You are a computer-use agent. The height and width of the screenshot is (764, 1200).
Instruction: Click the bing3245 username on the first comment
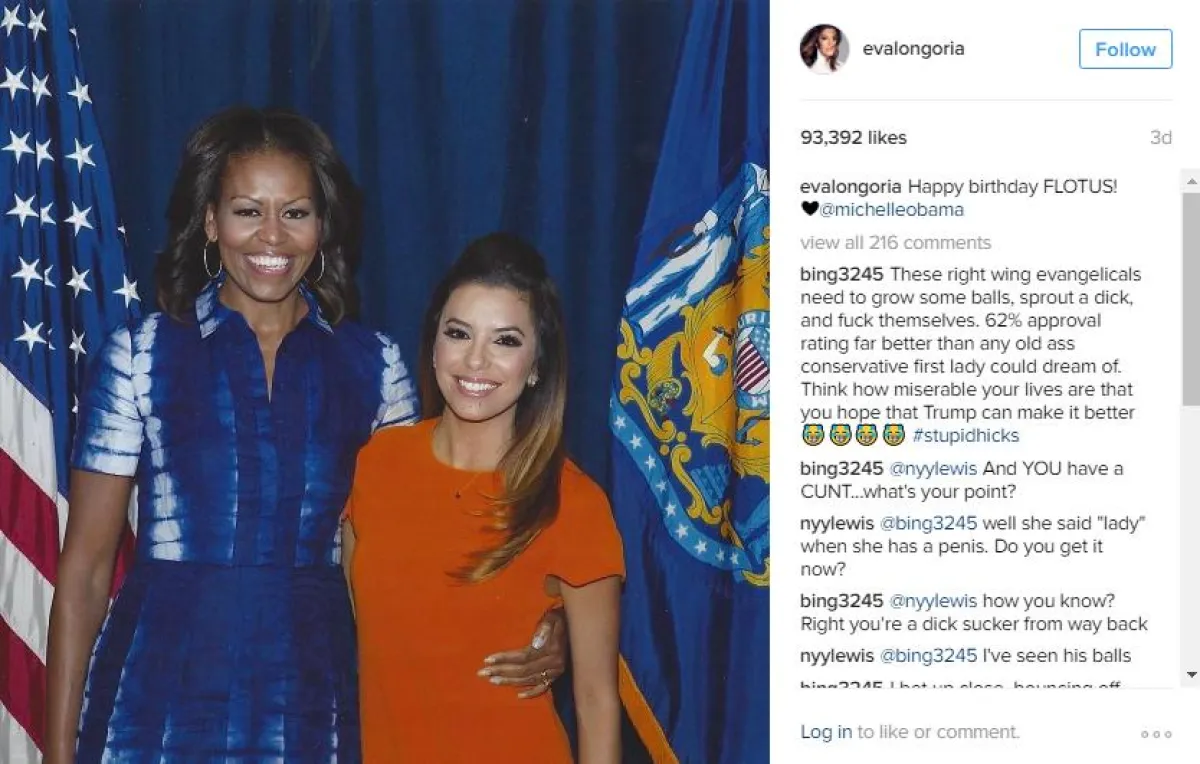pos(841,274)
